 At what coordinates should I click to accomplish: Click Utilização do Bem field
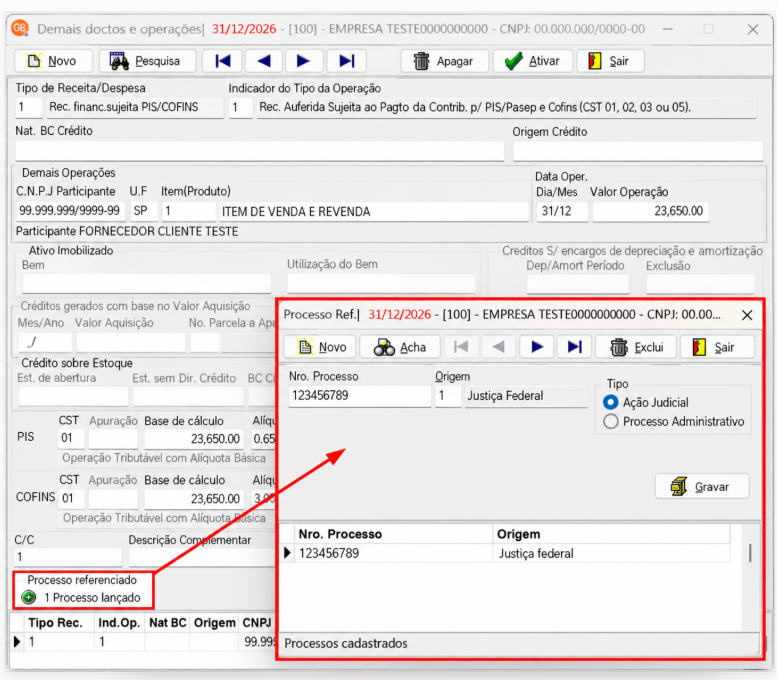(381, 283)
